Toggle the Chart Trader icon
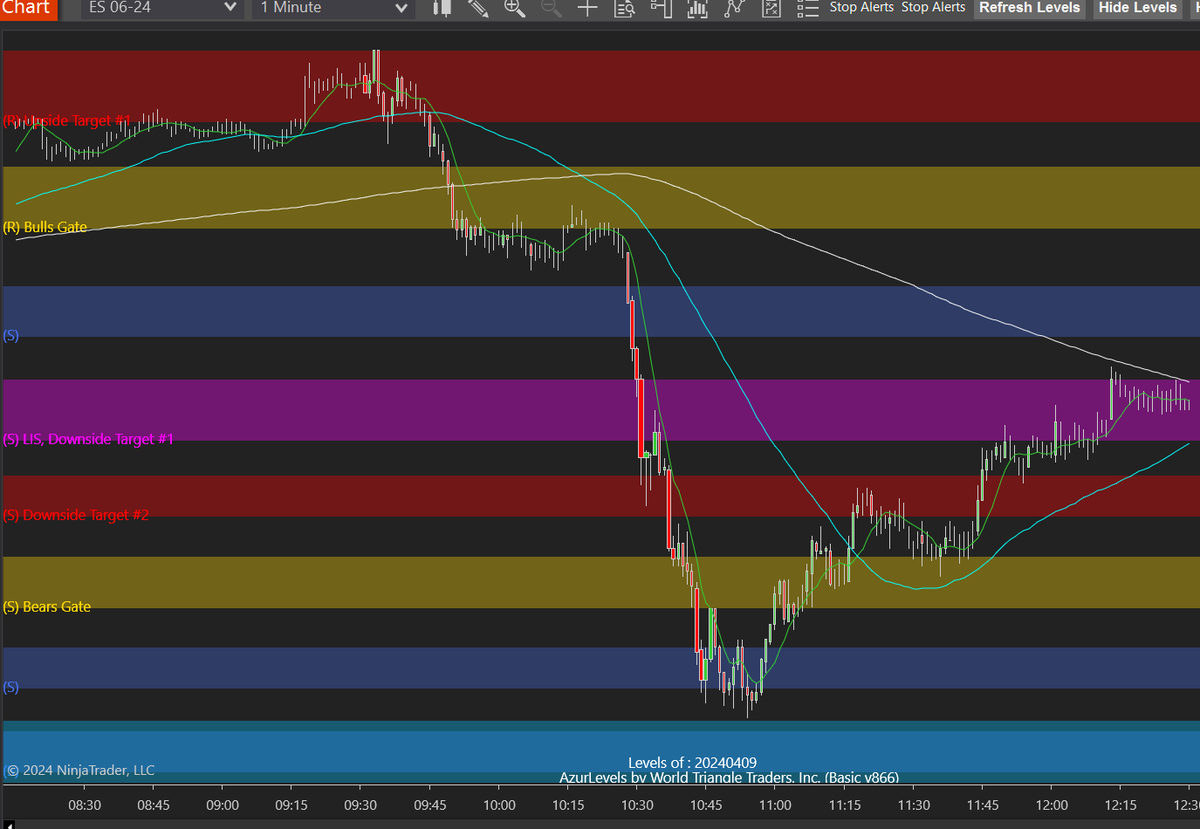The image size is (1200, 829). click(660, 8)
